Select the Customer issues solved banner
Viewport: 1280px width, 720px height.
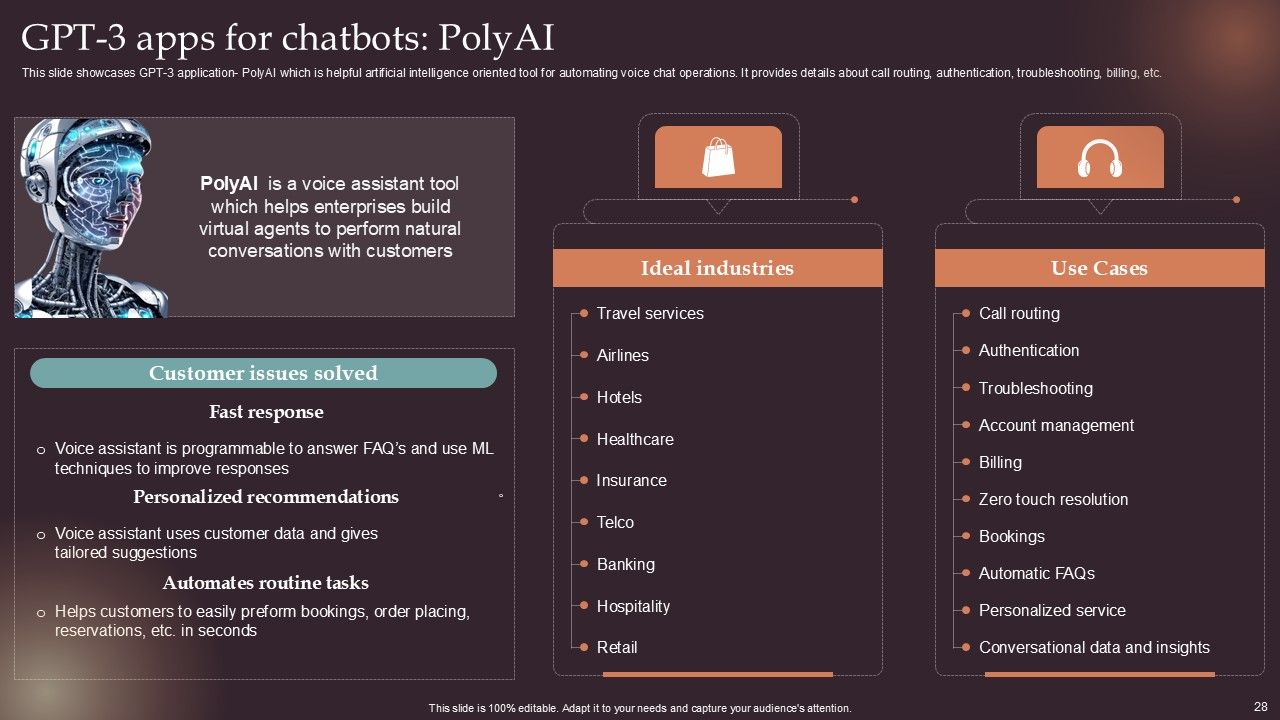click(x=263, y=373)
